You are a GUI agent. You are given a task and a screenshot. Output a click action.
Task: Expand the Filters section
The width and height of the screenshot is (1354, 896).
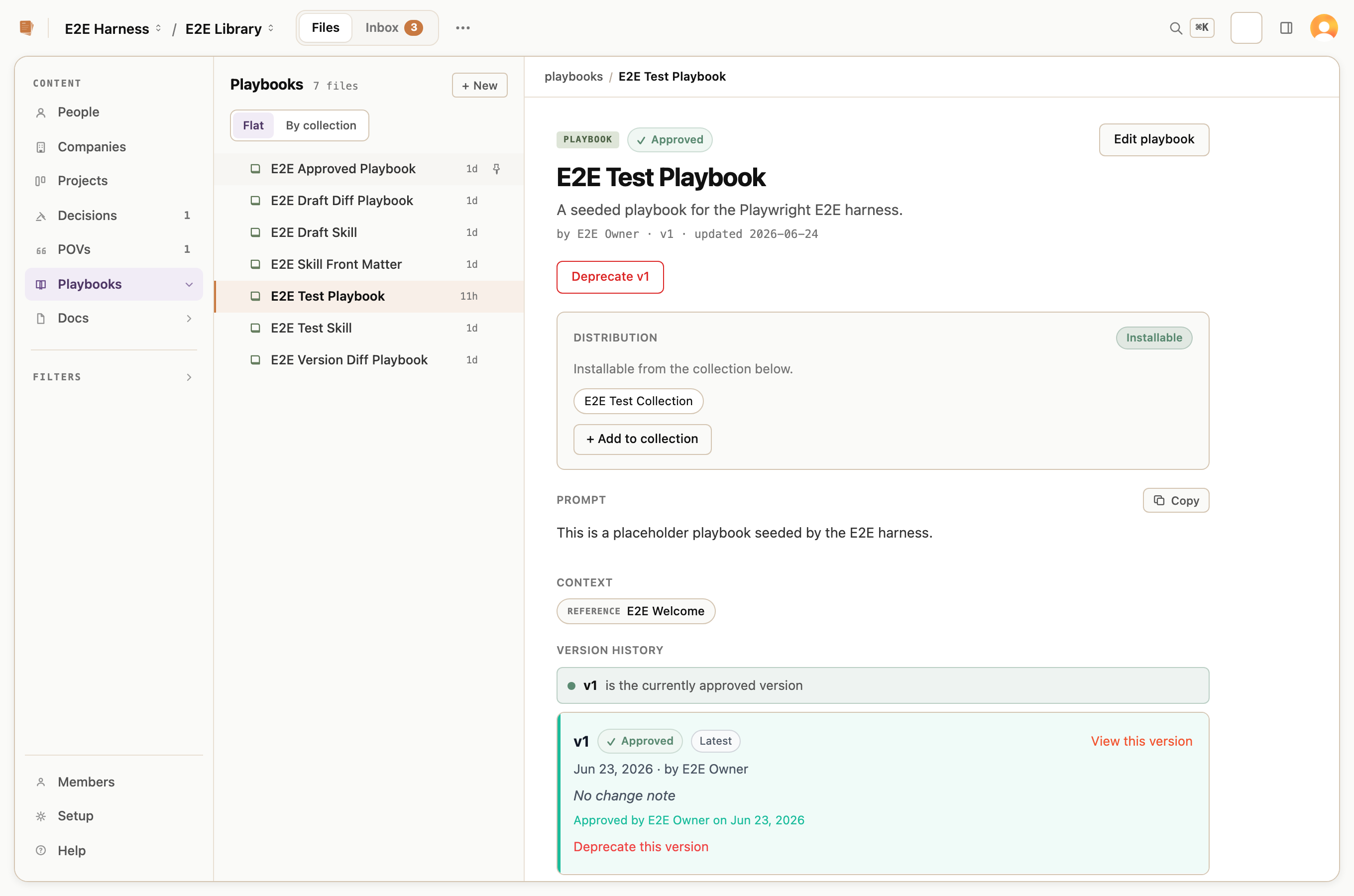point(113,377)
